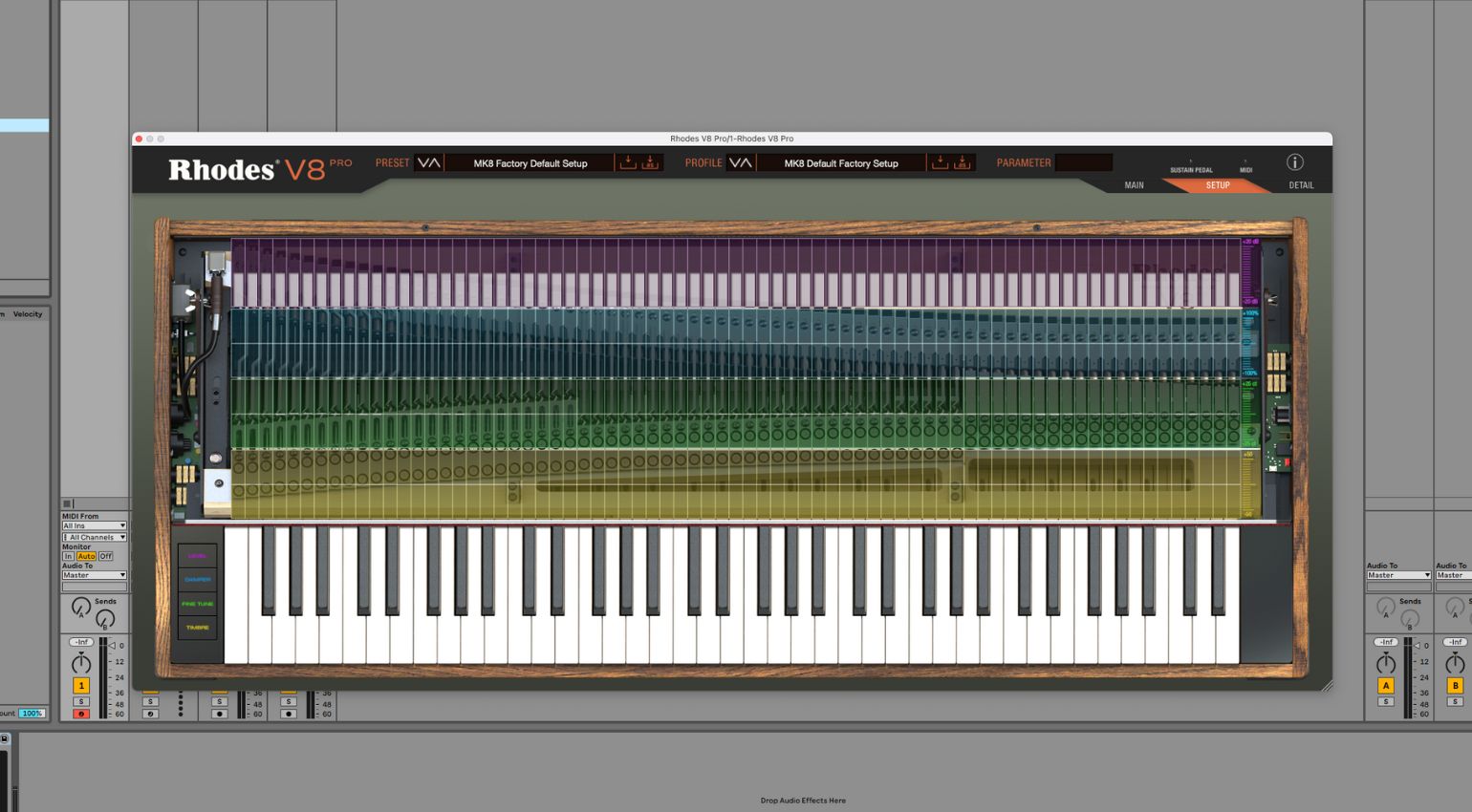Click the PARAMETER value field
Image resolution: width=1472 pixels, height=812 pixels.
[x=1084, y=162]
